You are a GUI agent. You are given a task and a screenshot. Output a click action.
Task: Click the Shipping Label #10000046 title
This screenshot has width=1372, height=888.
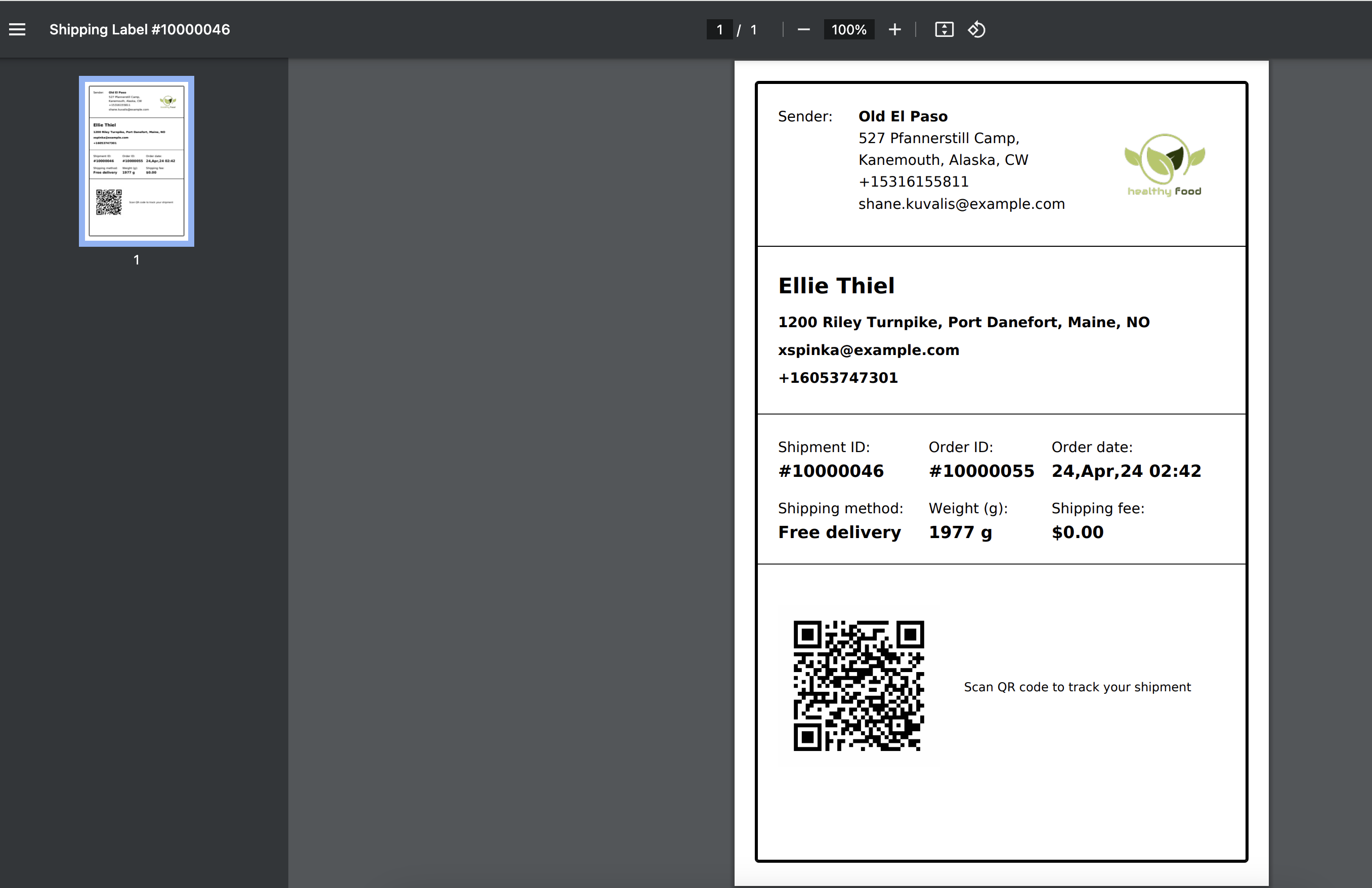(140, 29)
